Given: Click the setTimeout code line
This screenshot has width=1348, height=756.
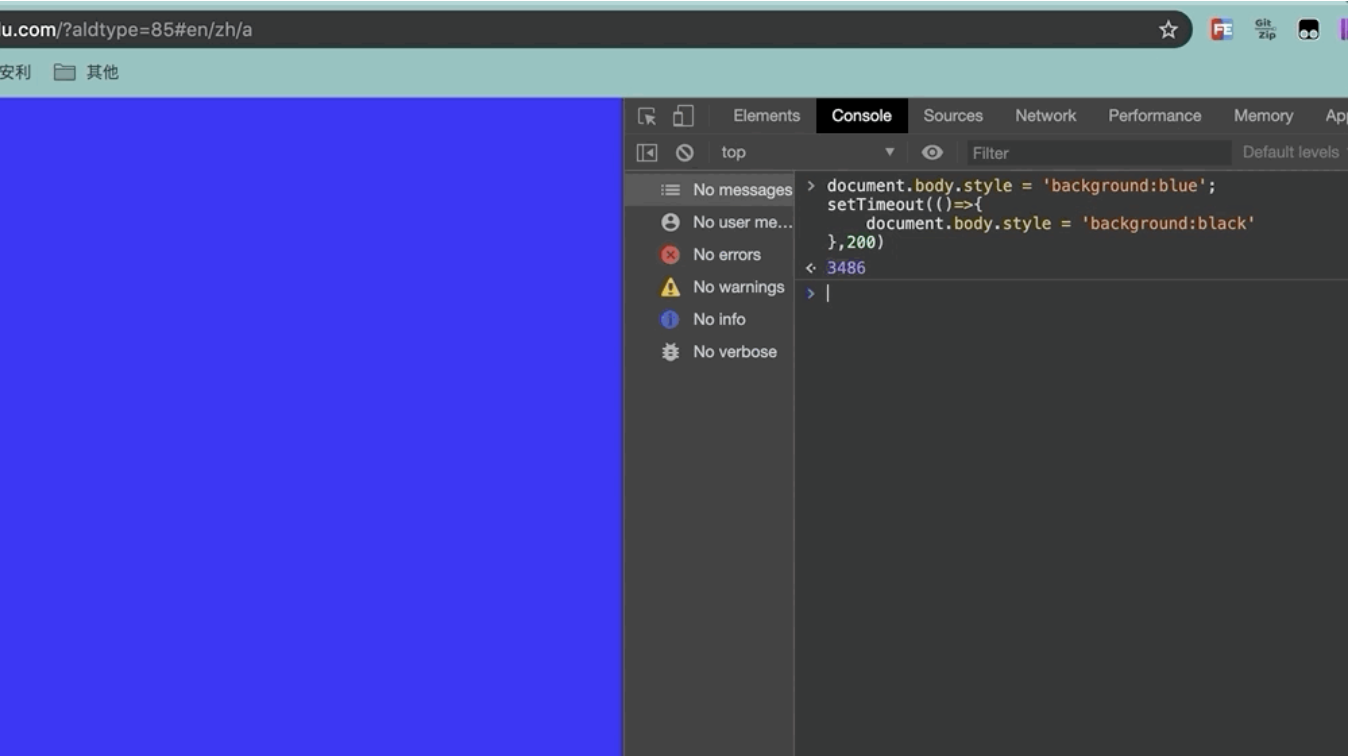Looking at the screenshot, I should coord(905,205).
